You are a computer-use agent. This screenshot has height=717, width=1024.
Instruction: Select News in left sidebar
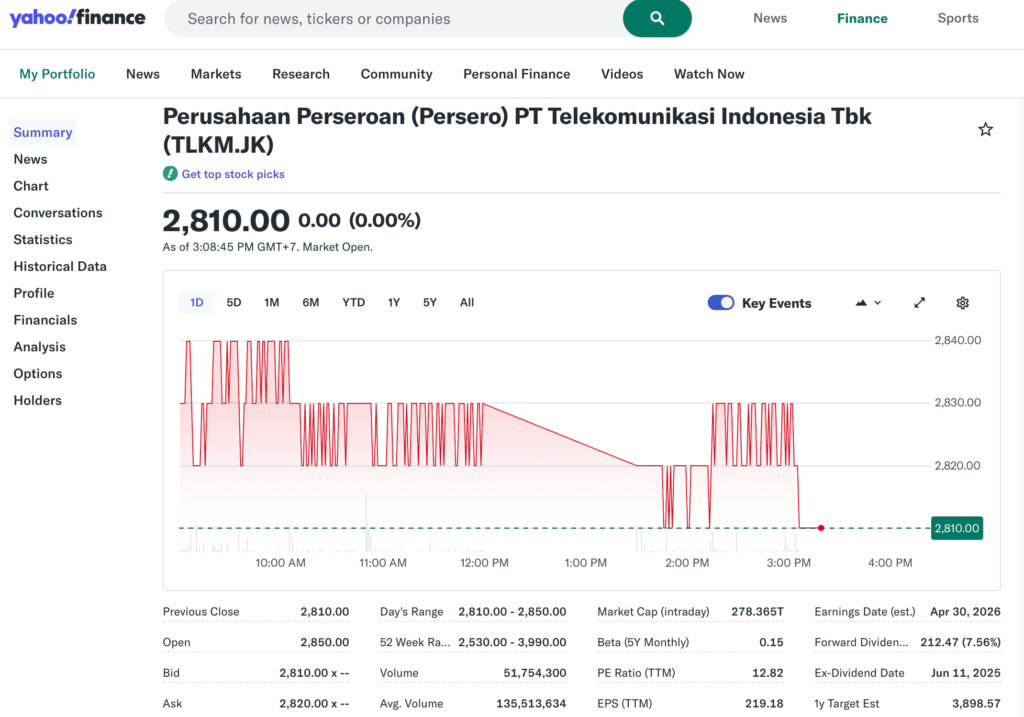click(x=31, y=159)
